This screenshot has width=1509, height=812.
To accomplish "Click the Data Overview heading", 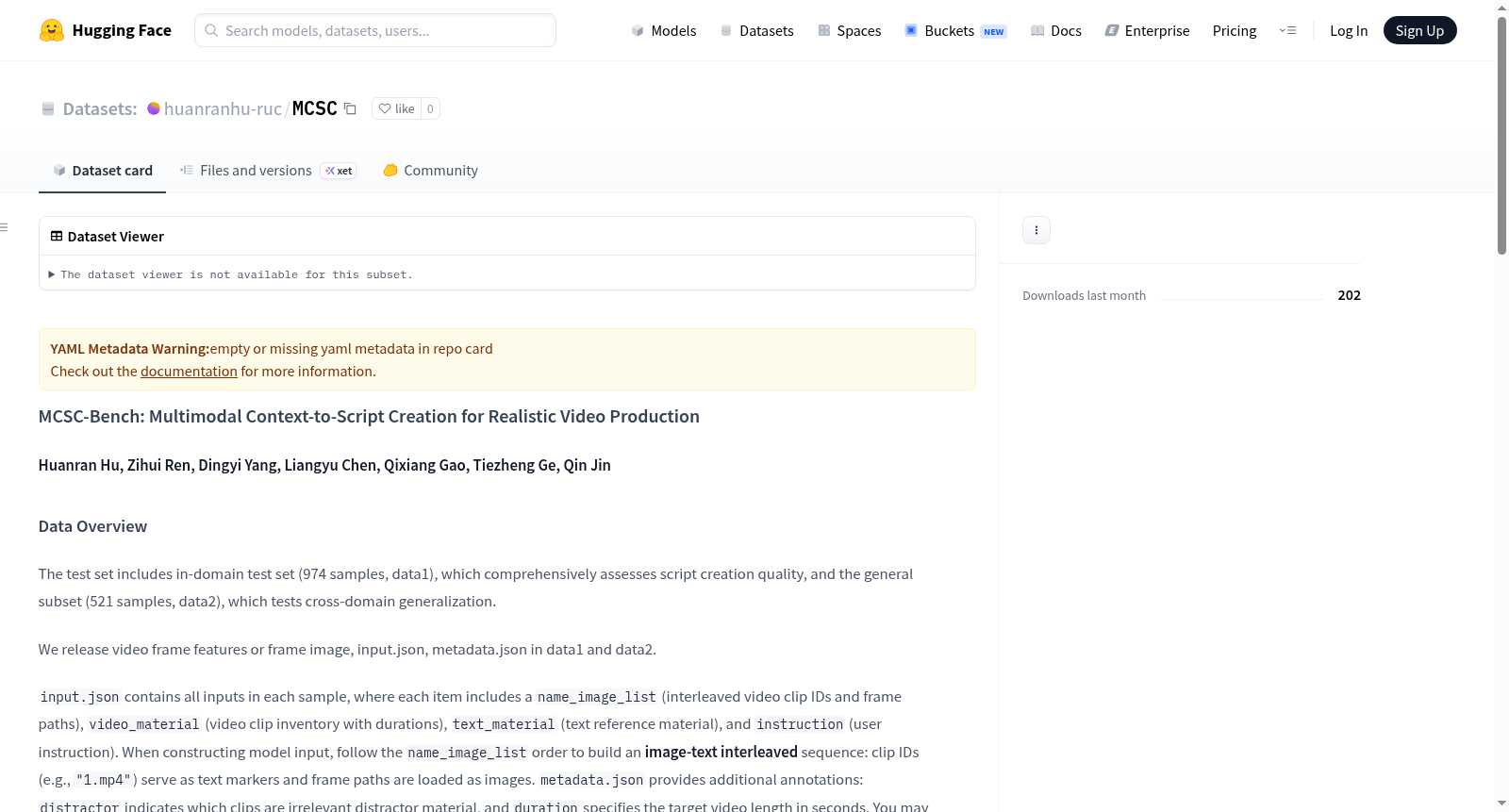I will pos(92,526).
